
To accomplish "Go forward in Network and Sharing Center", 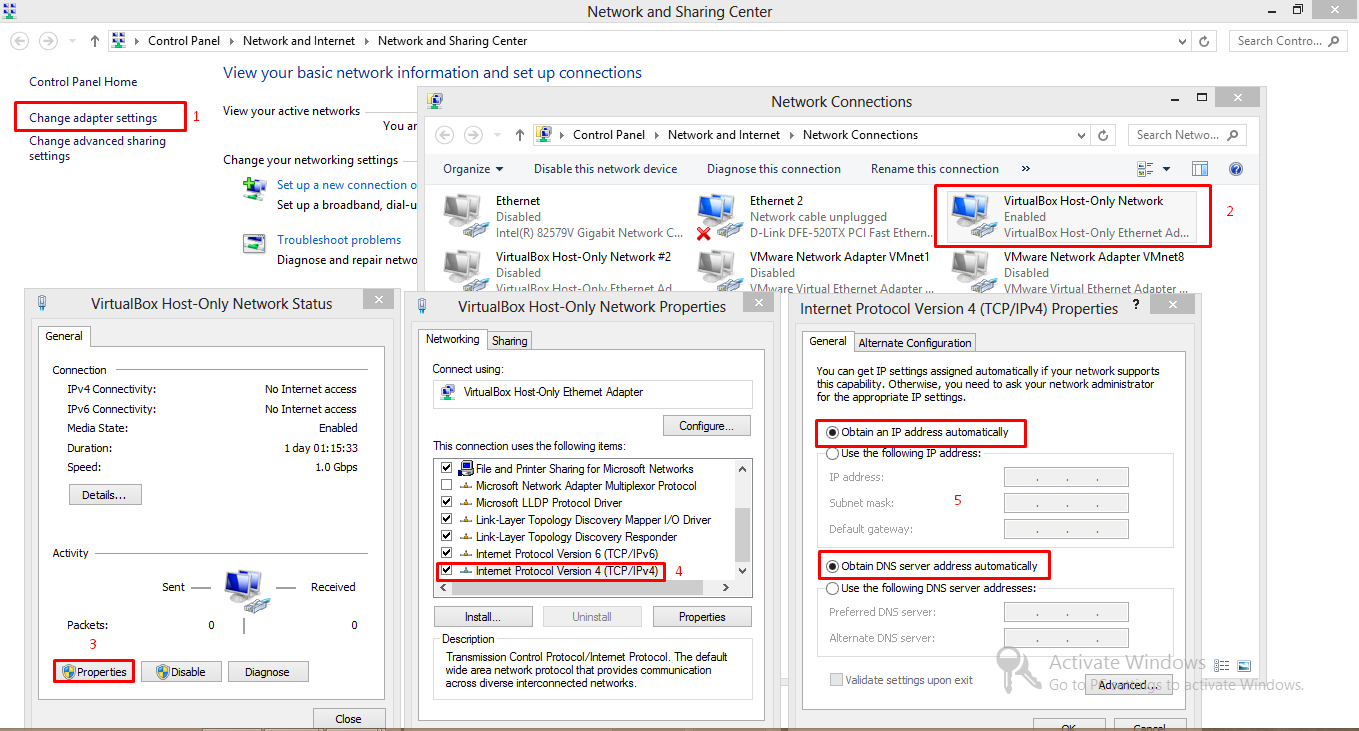I will (48, 41).
